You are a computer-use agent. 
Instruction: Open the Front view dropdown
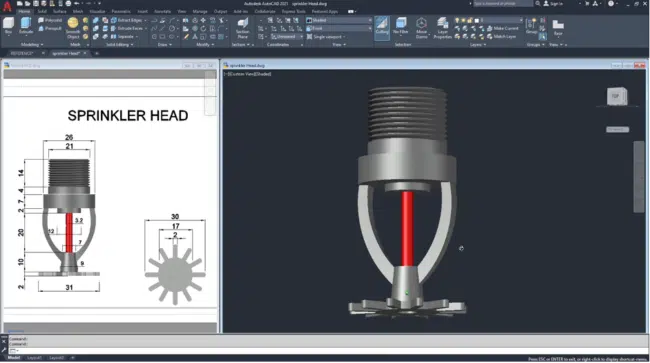click(339, 28)
